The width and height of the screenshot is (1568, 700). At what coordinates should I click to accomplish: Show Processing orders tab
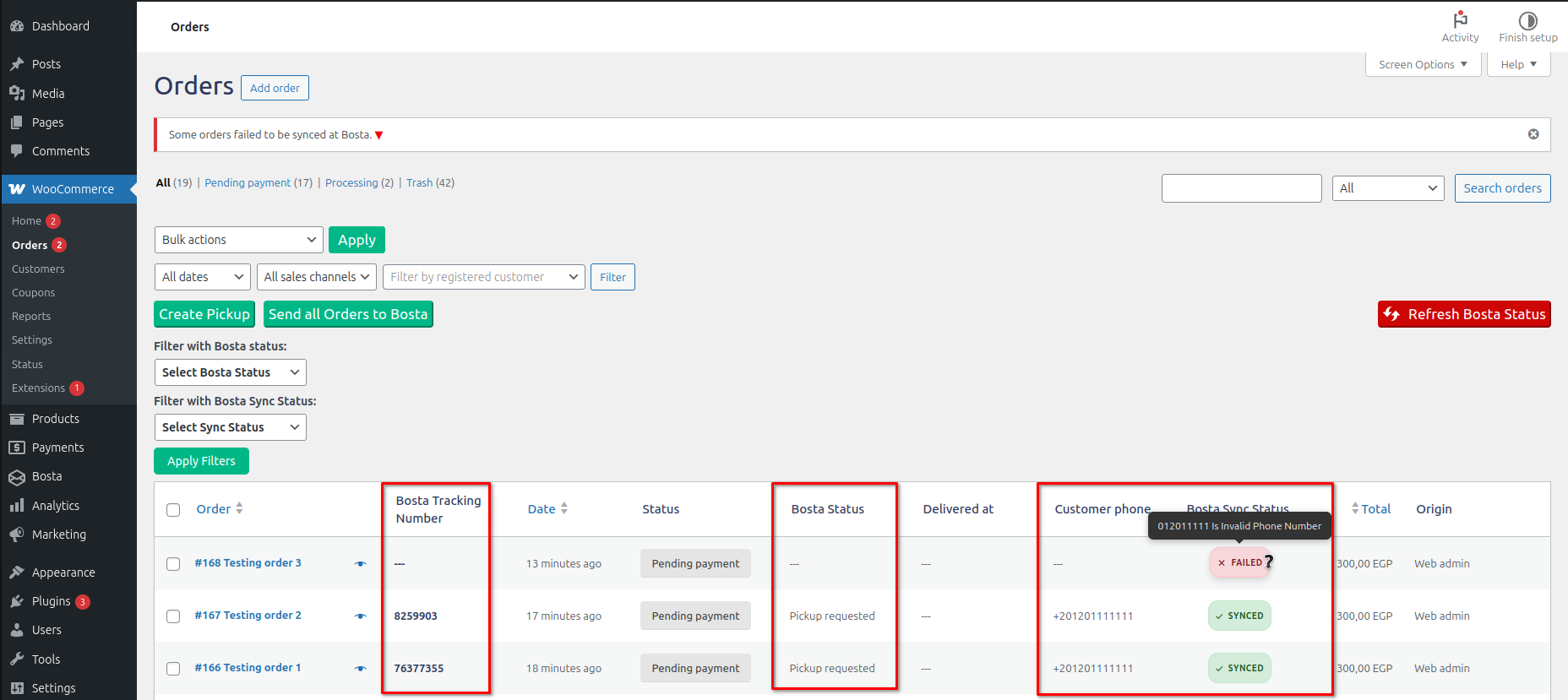(x=351, y=183)
